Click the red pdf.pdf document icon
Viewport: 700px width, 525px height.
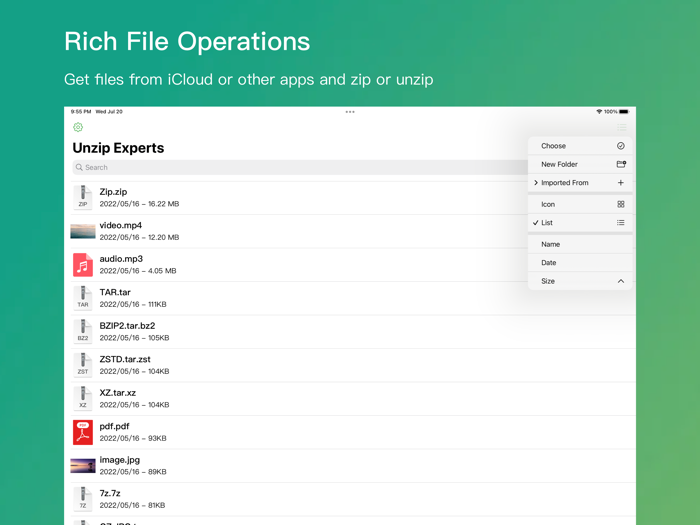pyautogui.click(x=83, y=431)
